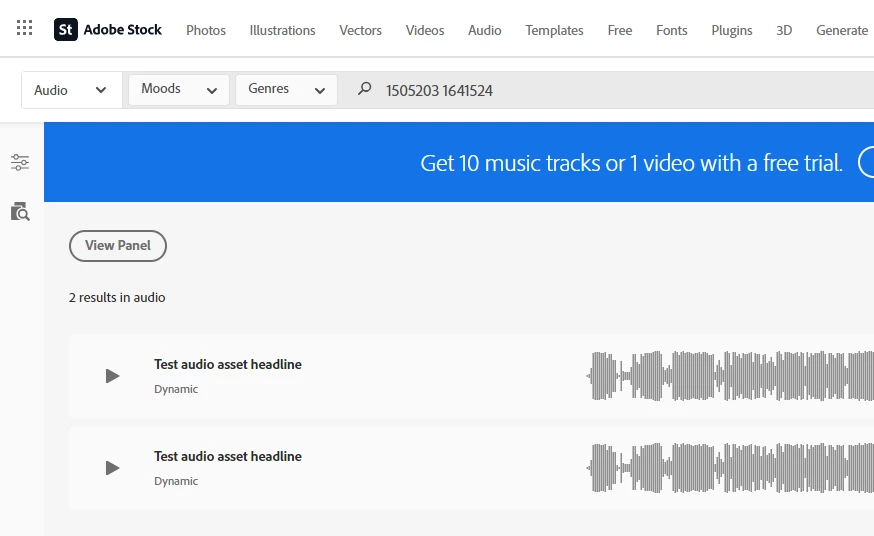Open the Adobe apps grid menu

(25, 28)
